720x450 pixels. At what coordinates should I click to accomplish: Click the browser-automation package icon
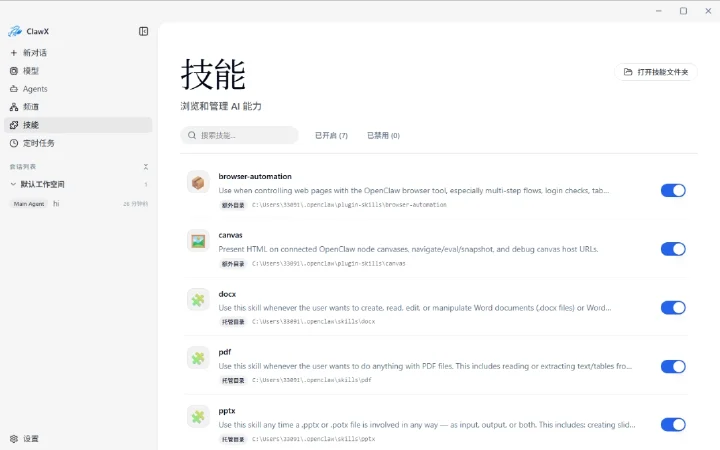(198, 182)
